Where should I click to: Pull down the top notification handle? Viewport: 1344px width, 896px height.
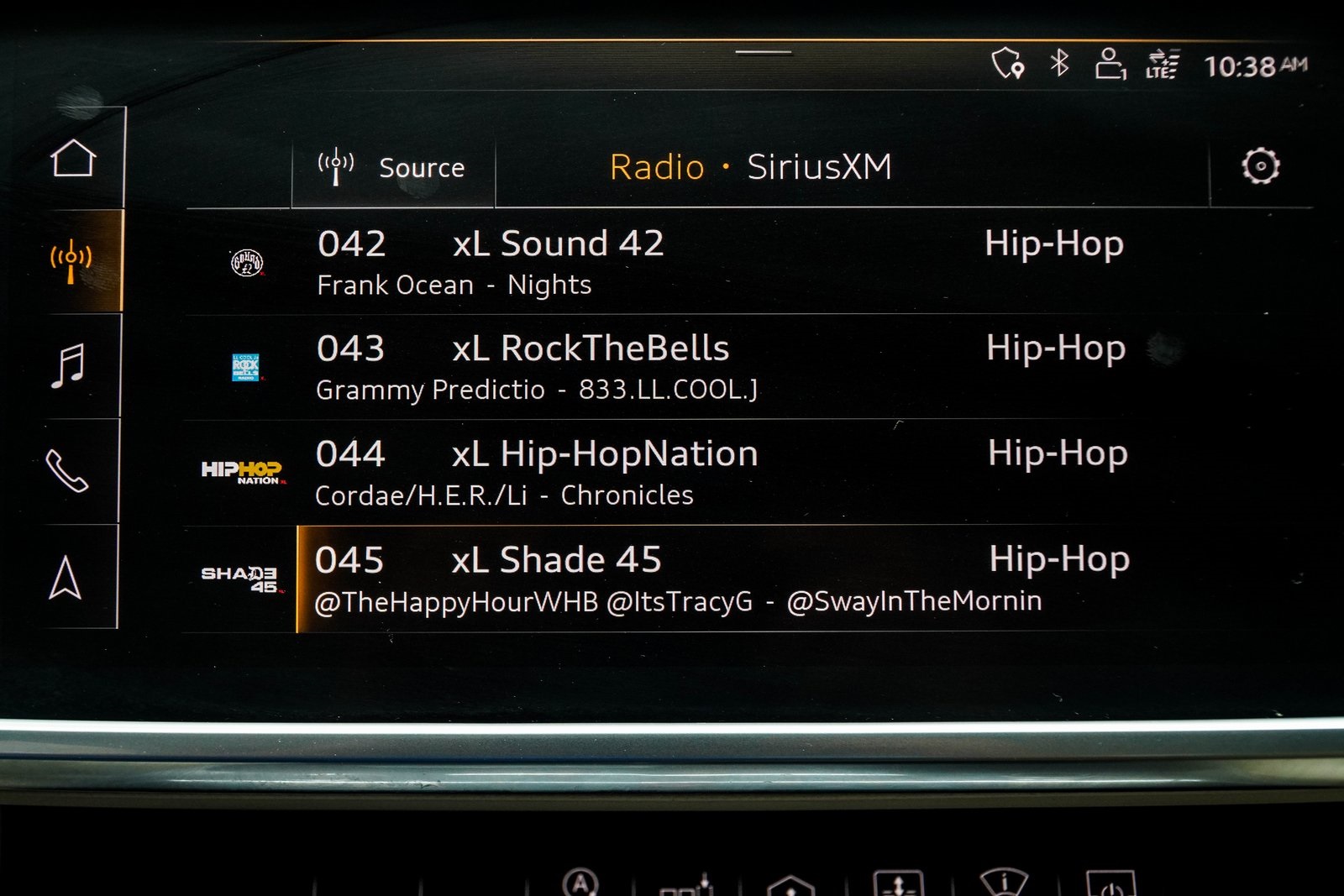pyautogui.click(x=764, y=52)
